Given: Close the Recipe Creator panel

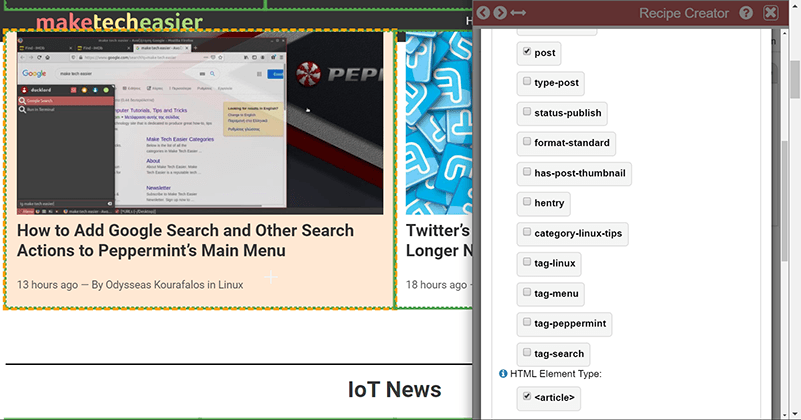Looking at the screenshot, I should tap(771, 13).
